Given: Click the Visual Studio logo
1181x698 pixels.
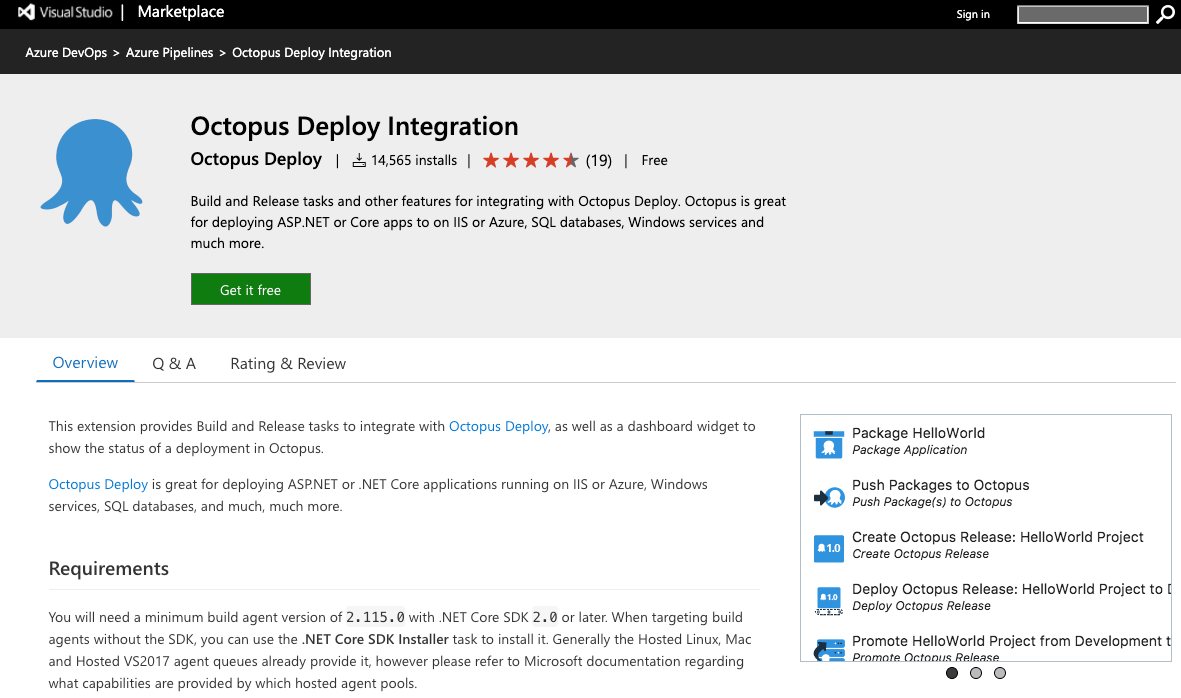Looking at the screenshot, I should click(x=65, y=12).
